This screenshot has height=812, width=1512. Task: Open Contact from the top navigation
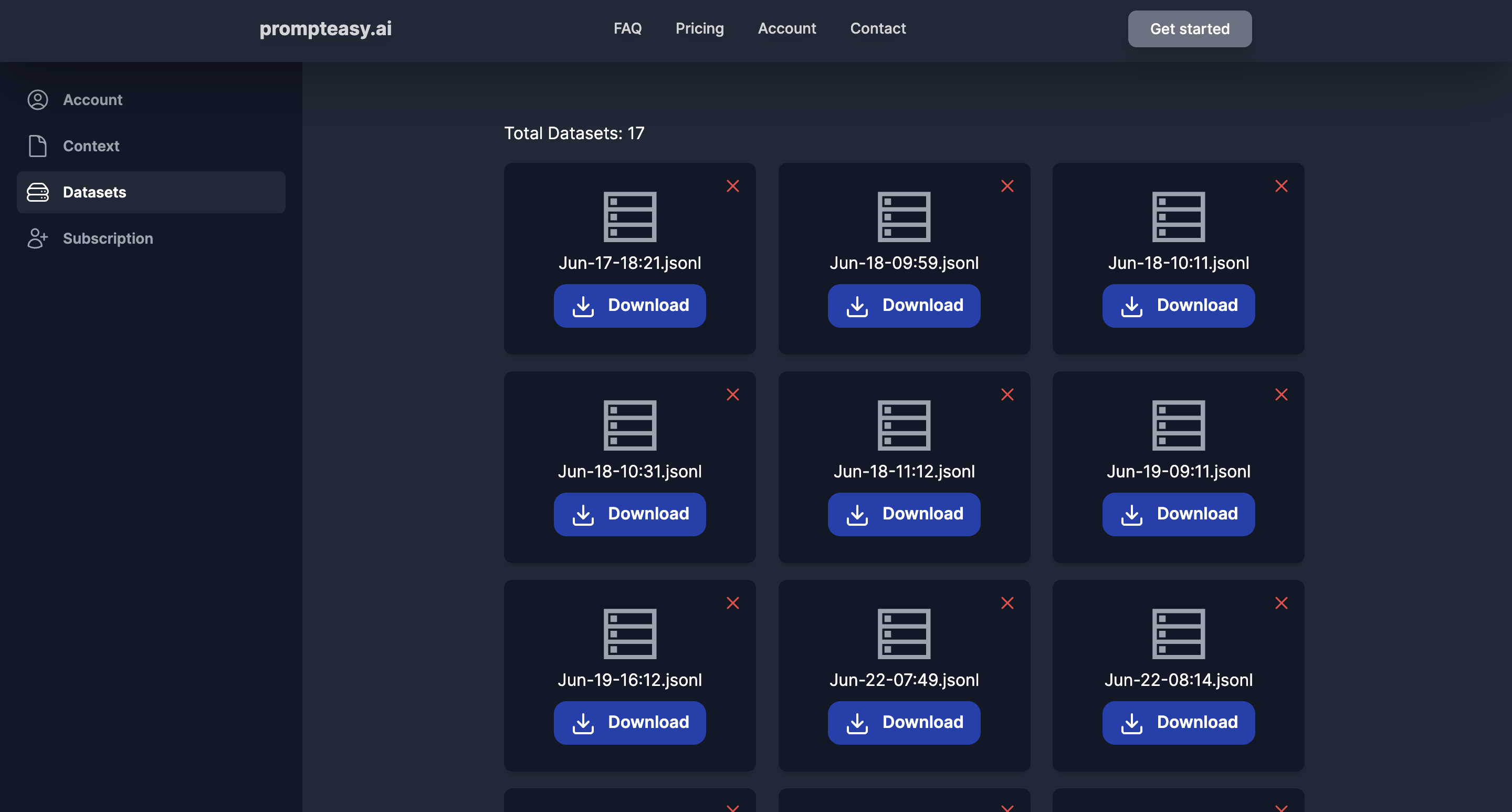(877, 28)
